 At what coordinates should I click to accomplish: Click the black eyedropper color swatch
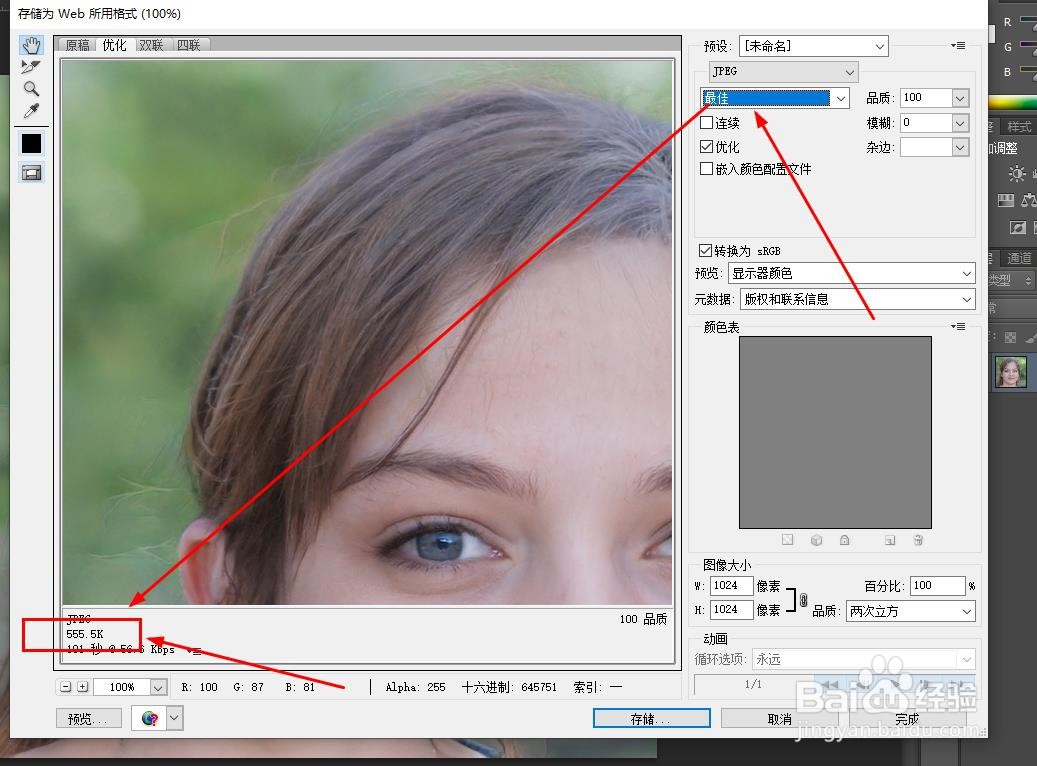(x=31, y=143)
